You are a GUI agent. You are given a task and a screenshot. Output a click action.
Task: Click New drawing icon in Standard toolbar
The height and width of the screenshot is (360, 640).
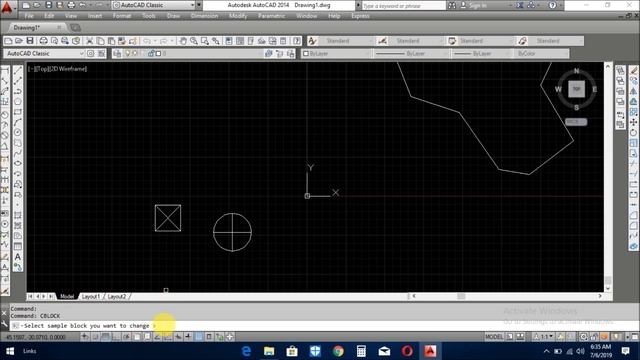click(x=8, y=41)
